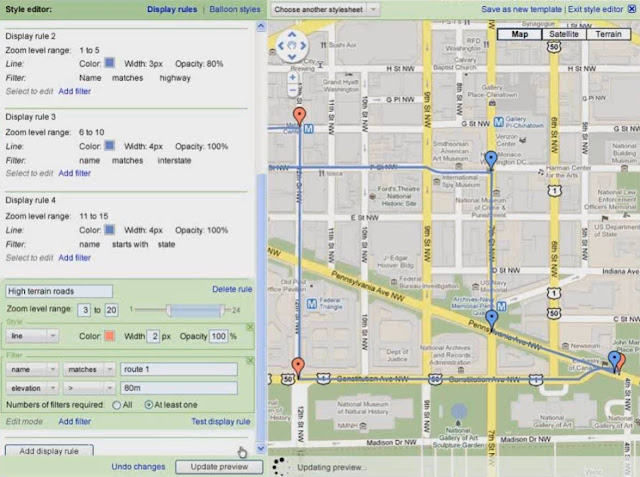Click the Opacity field showing 100
The height and width of the screenshot is (477, 640).
[x=218, y=336]
